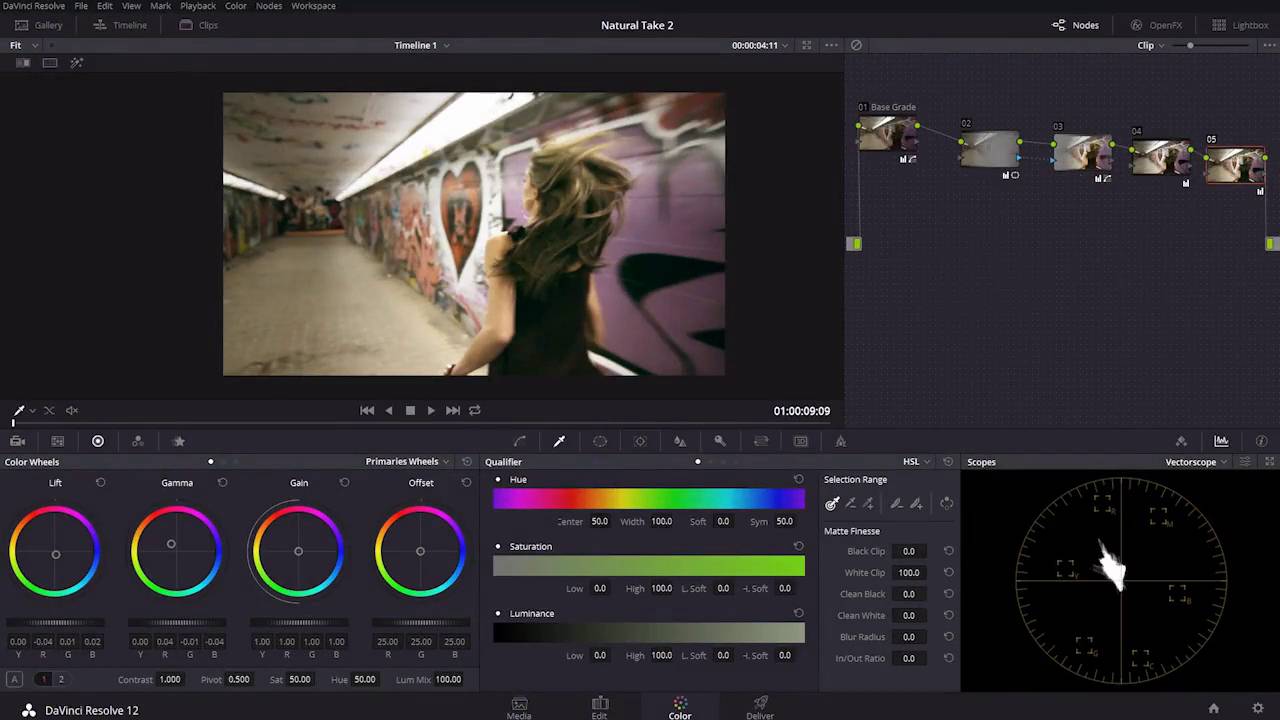The image size is (1280, 720).
Task: Open Project Settings gear
Action: pos(1258,709)
